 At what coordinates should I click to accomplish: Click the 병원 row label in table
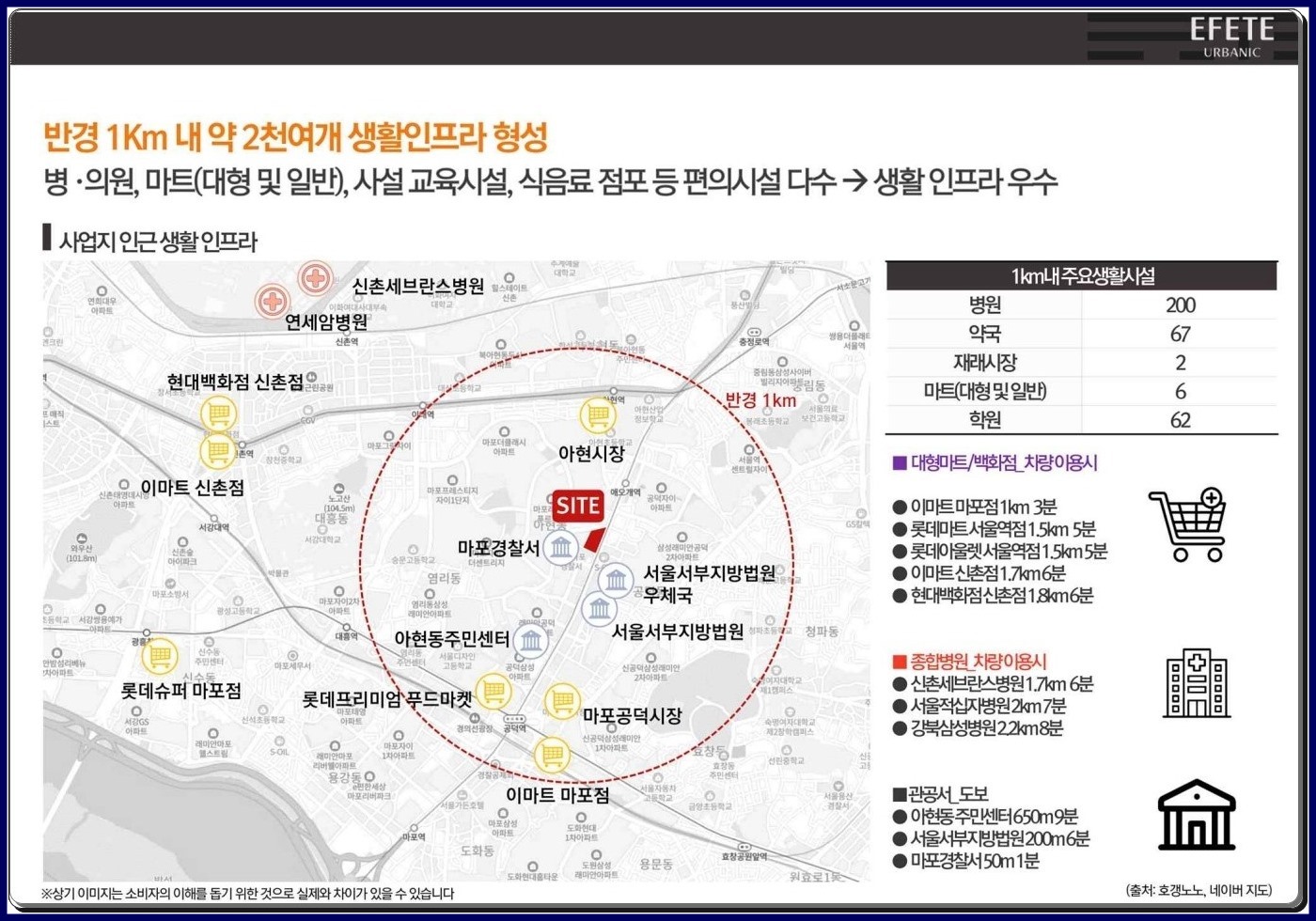(x=985, y=305)
